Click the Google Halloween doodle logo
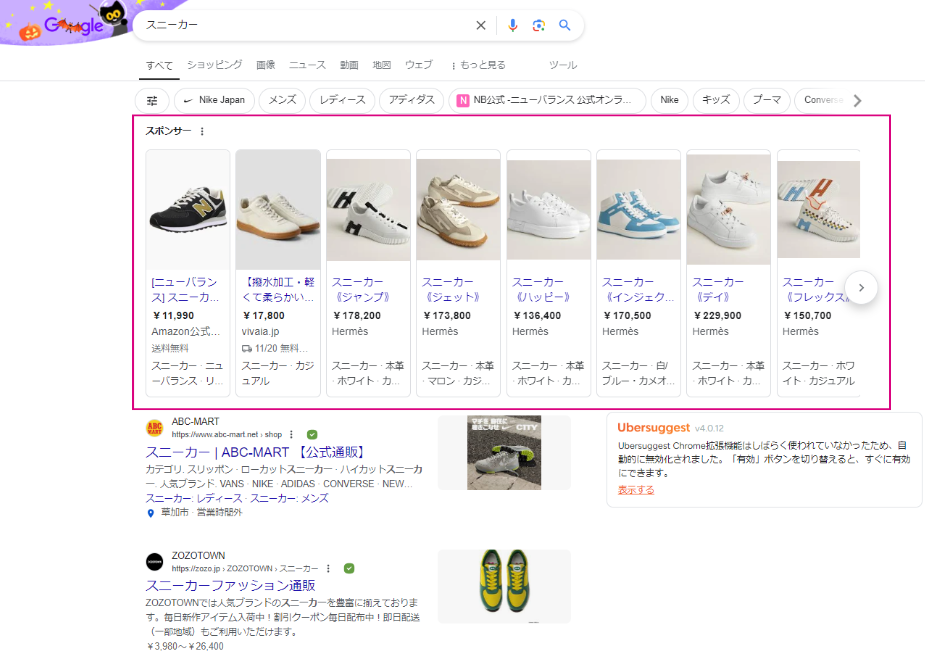The height and width of the screenshot is (660, 925). (73, 24)
